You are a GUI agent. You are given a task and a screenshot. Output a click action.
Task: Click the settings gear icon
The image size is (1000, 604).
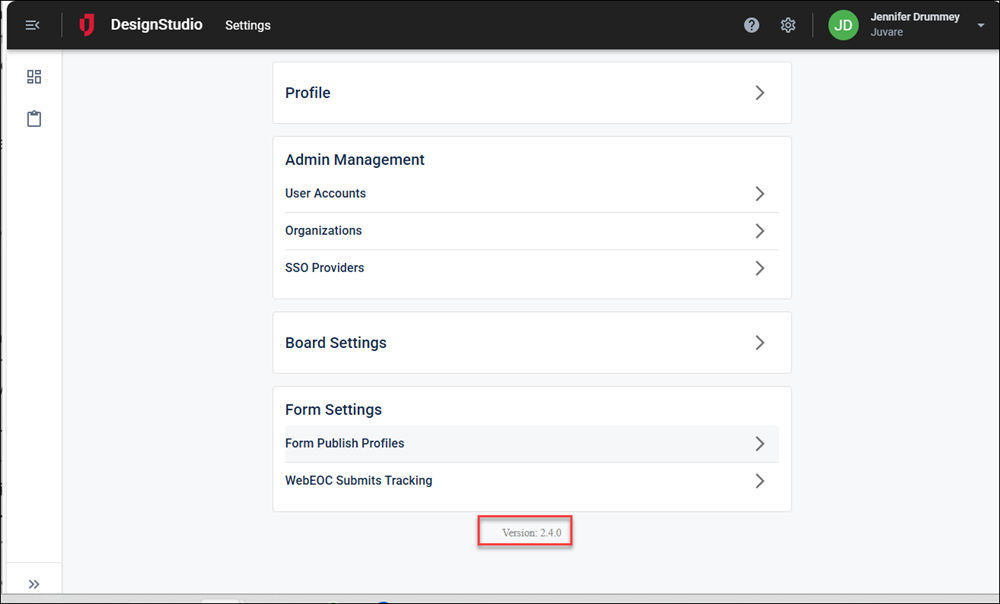click(788, 25)
